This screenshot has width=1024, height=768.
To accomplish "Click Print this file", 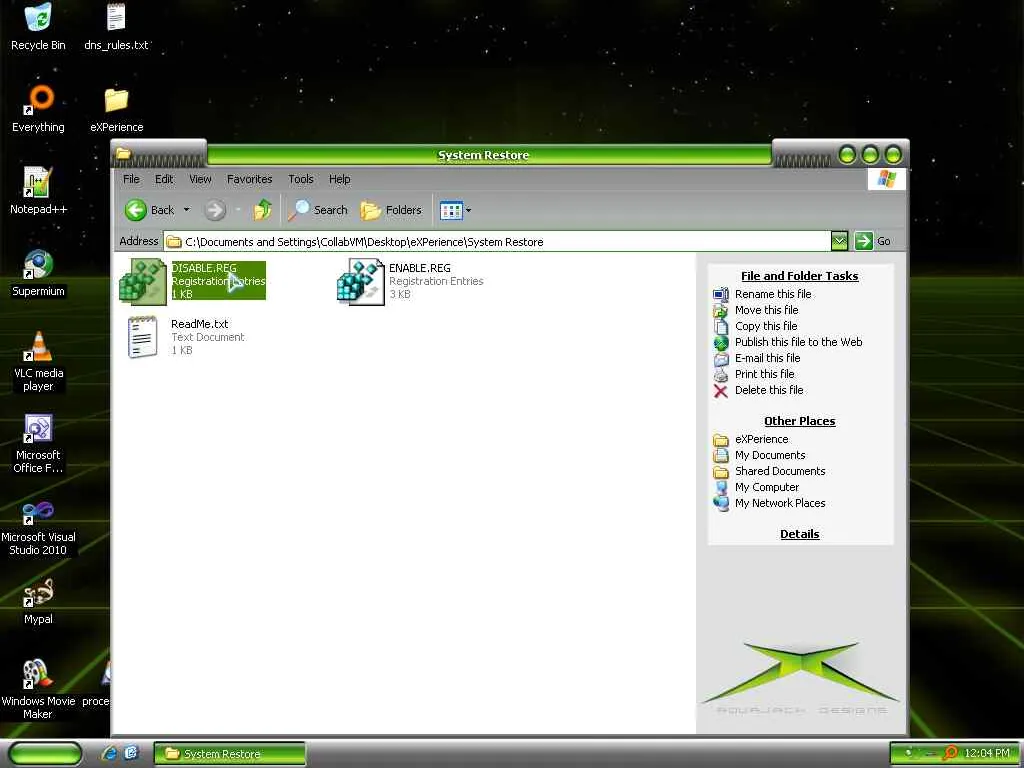I will coord(765,374).
